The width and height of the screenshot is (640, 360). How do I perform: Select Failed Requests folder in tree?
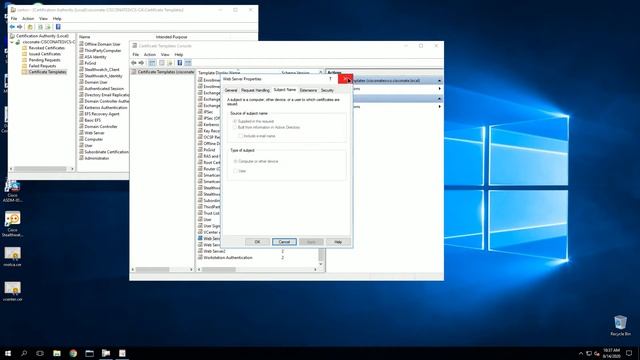(x=42, y=66)
